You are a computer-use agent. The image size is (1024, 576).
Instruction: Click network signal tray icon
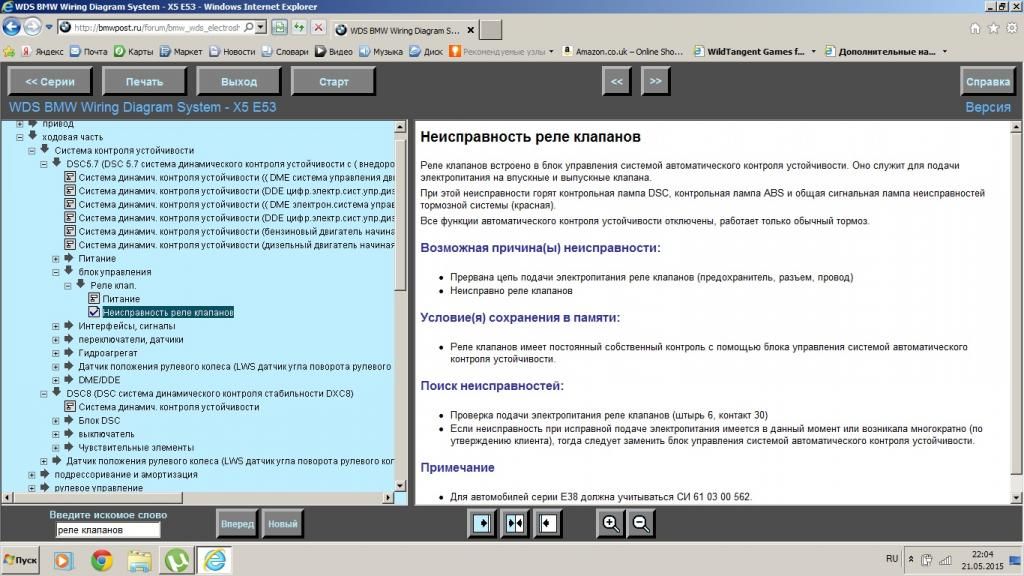945,560
